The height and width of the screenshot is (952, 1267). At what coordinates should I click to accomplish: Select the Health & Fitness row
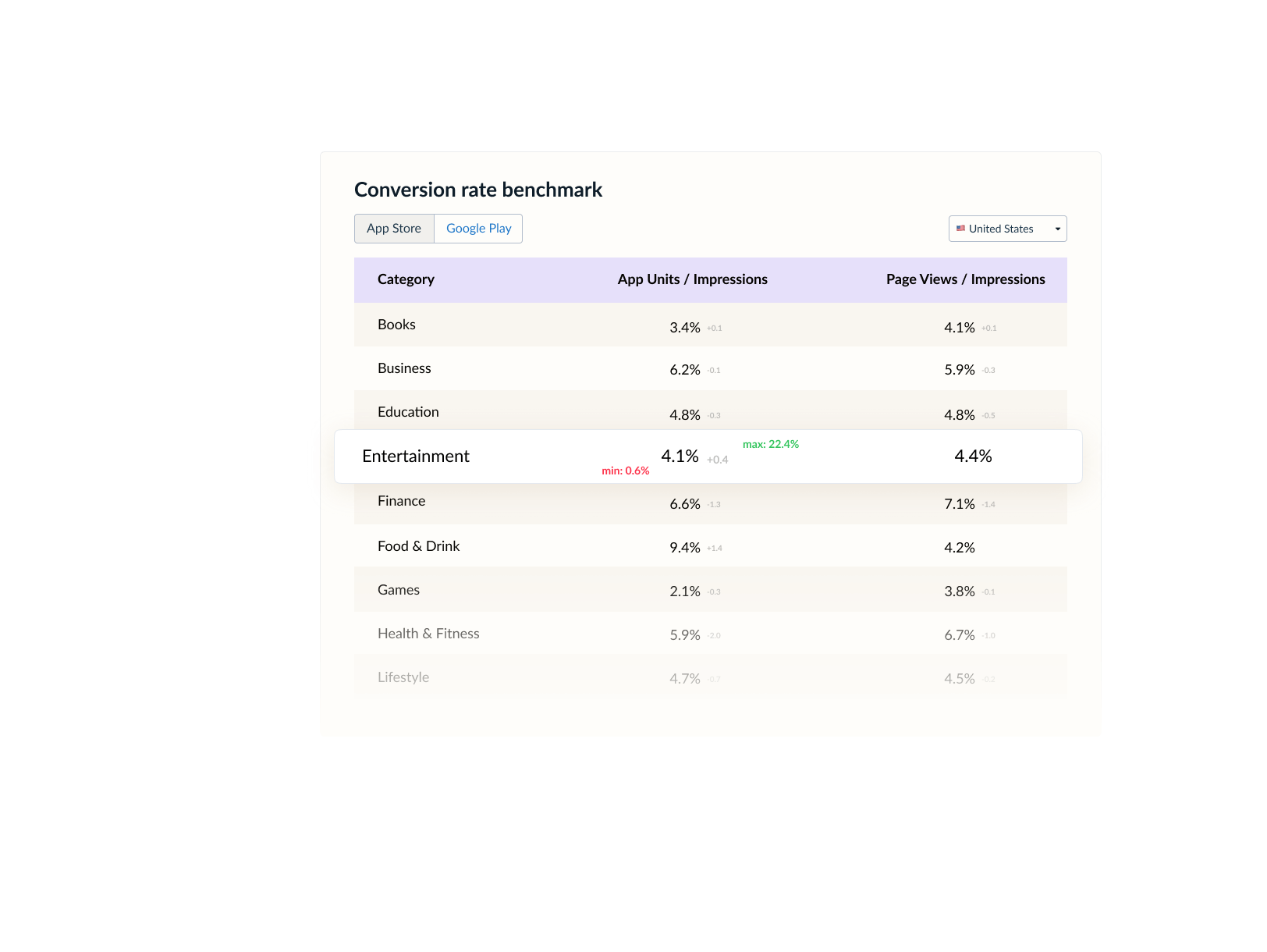pyautogui.click(x=428, y=634)
